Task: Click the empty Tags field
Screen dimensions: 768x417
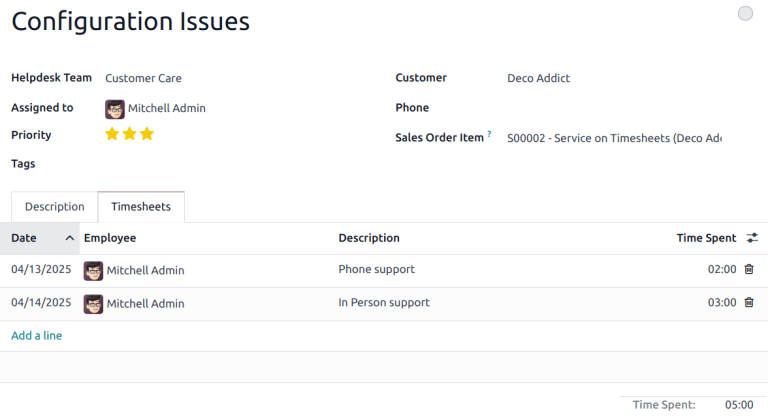Action: point(200,164)
